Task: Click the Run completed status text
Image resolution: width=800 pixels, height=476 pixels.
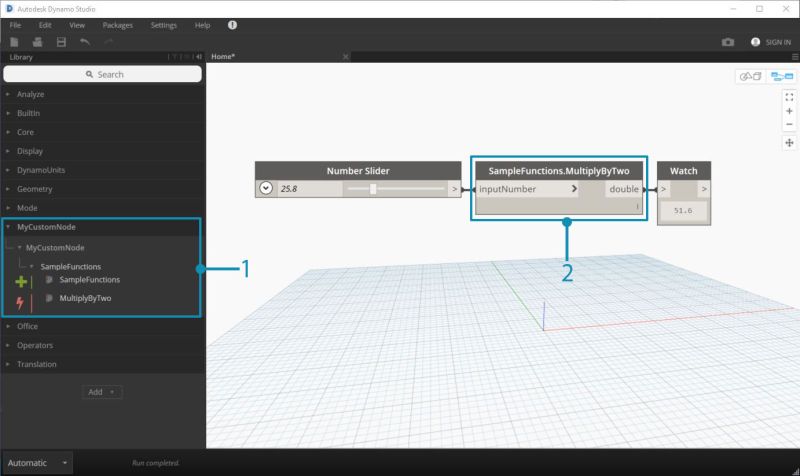Action: 156,463
